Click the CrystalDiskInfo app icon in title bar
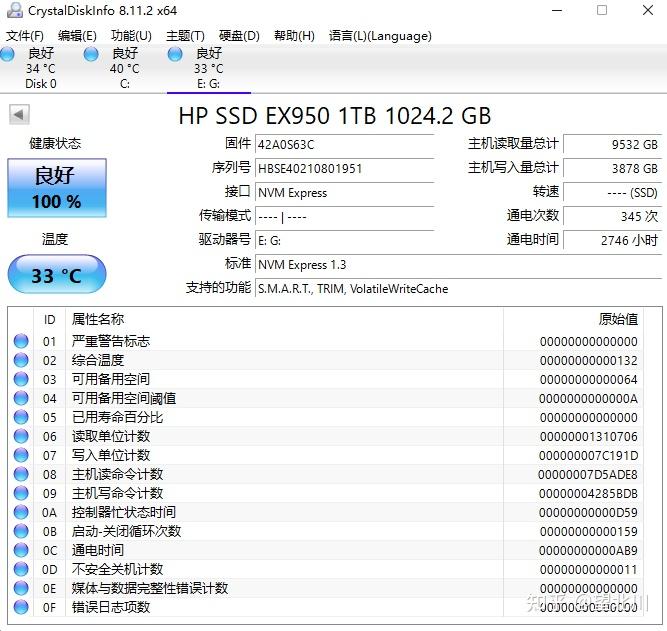Screen dimensions: 667x631 14,10
